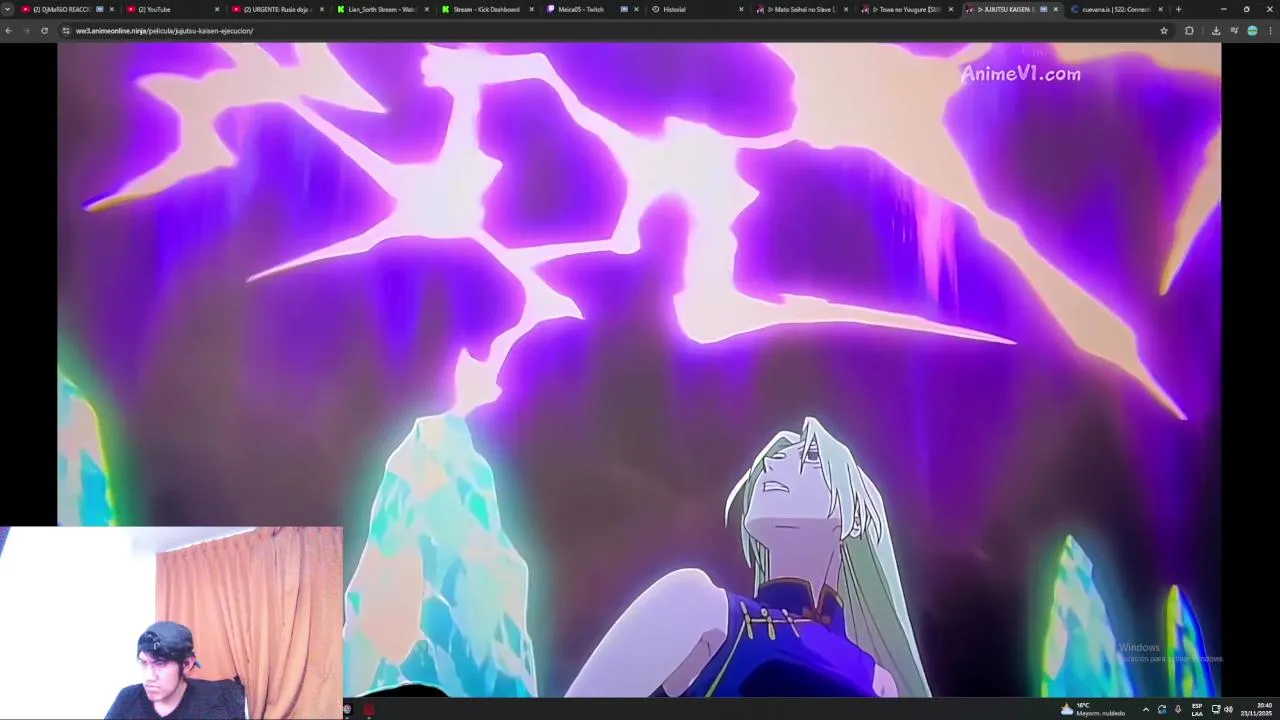Open the weather widget showing 16°C
Screen dimensions: 1280x720
1093,709
